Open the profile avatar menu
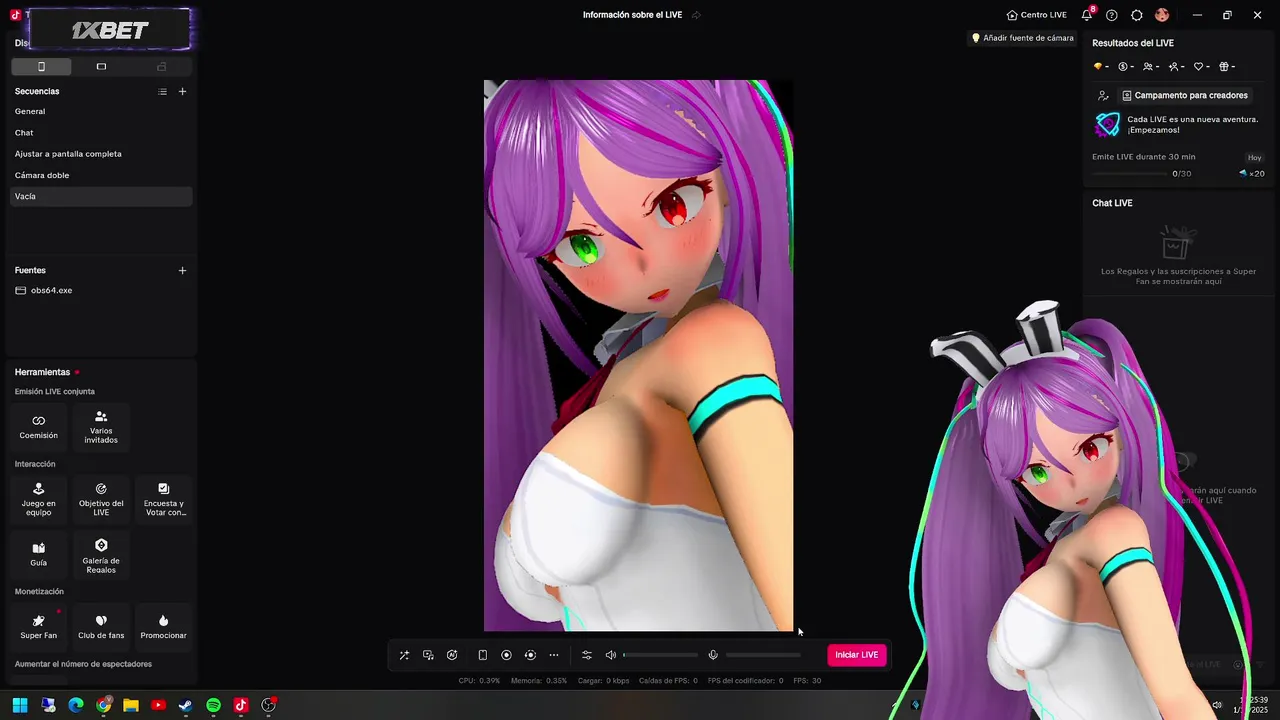The height and width of the screenshot is (720, 1280). pos(1162,15)
